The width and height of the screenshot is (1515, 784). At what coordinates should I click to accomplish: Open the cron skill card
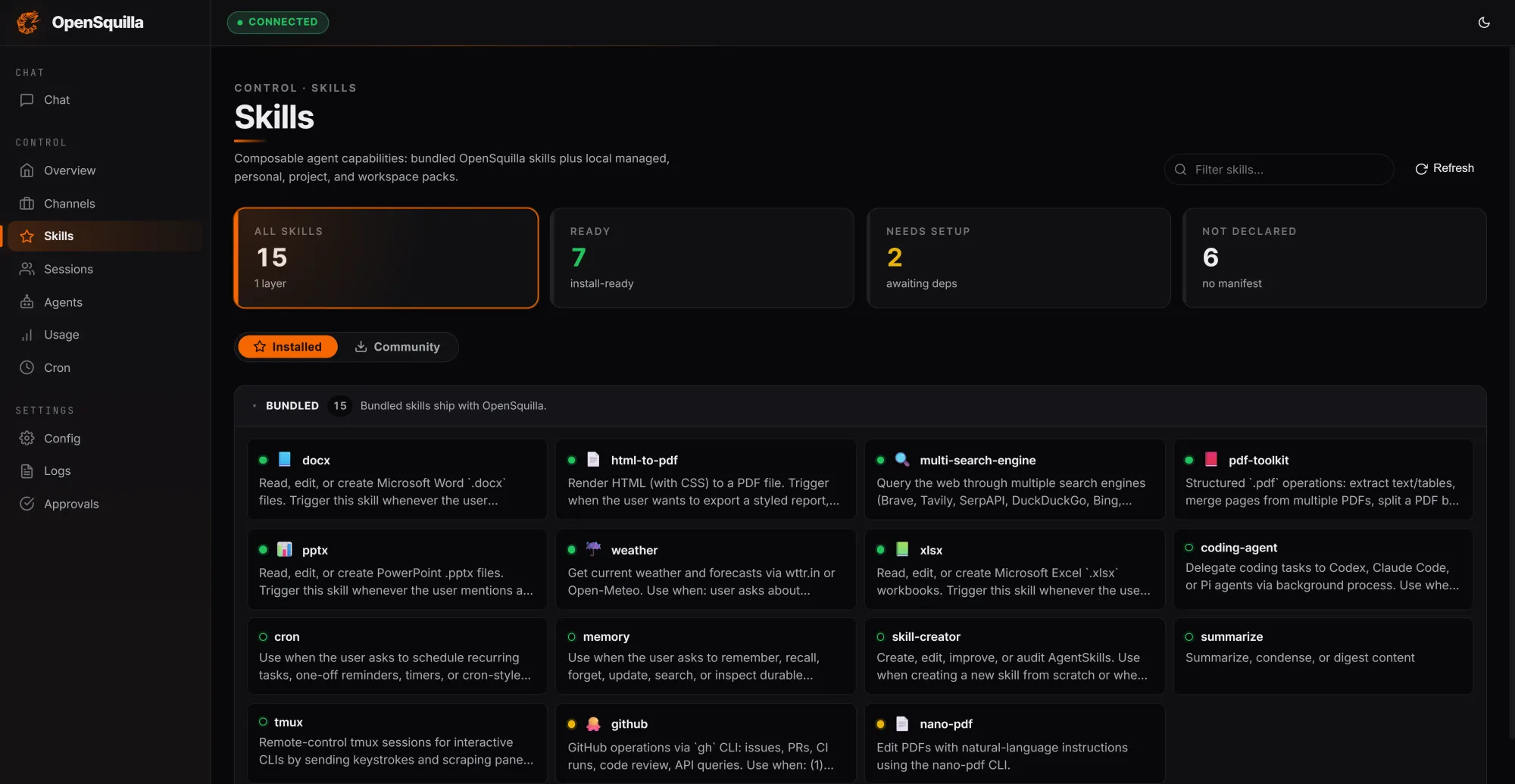tap(397, 656)
